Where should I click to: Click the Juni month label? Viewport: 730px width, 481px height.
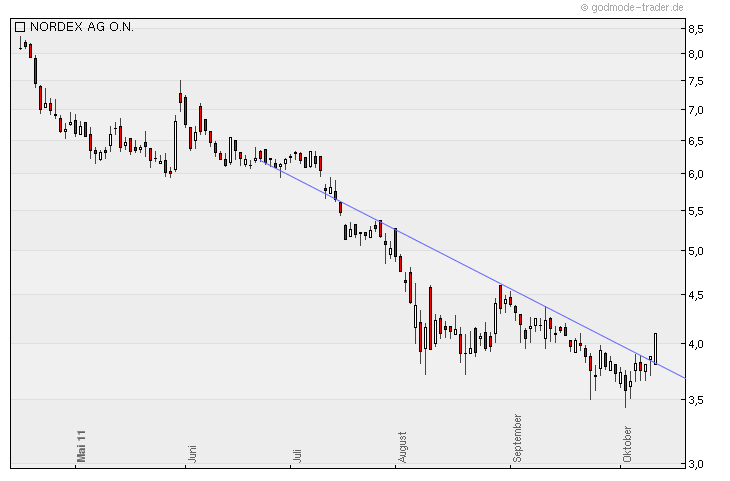[x=191, y=454]
